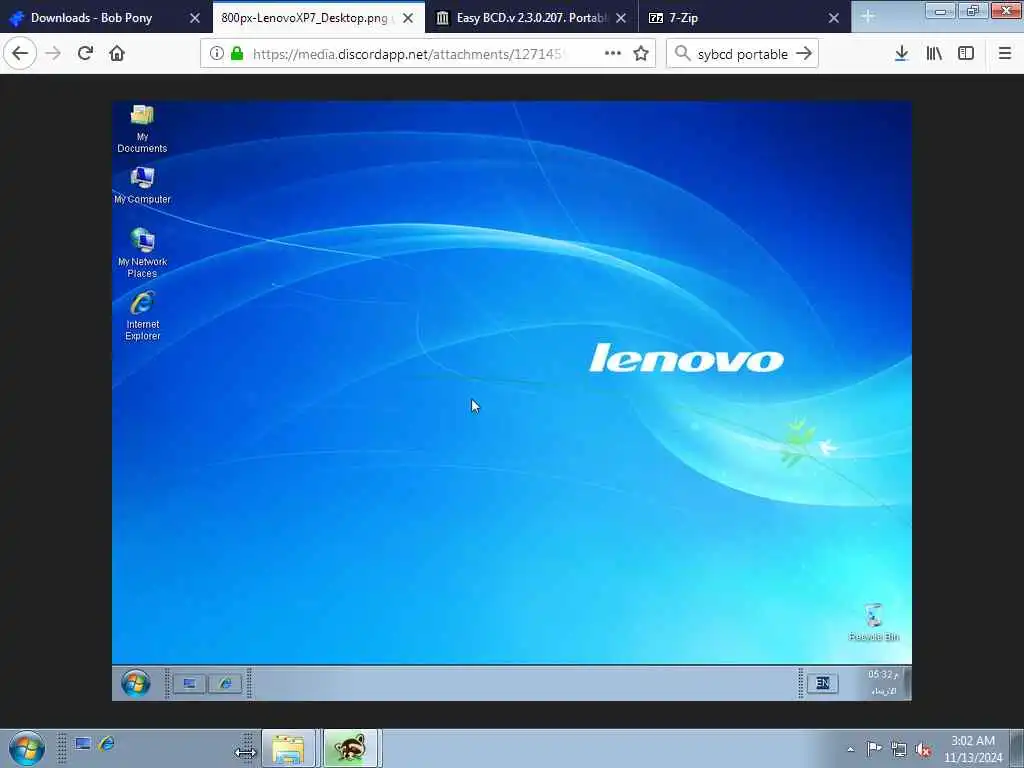
Task: Close the Downloads - Bob Pony tab
Action: (x=195, y=18)
